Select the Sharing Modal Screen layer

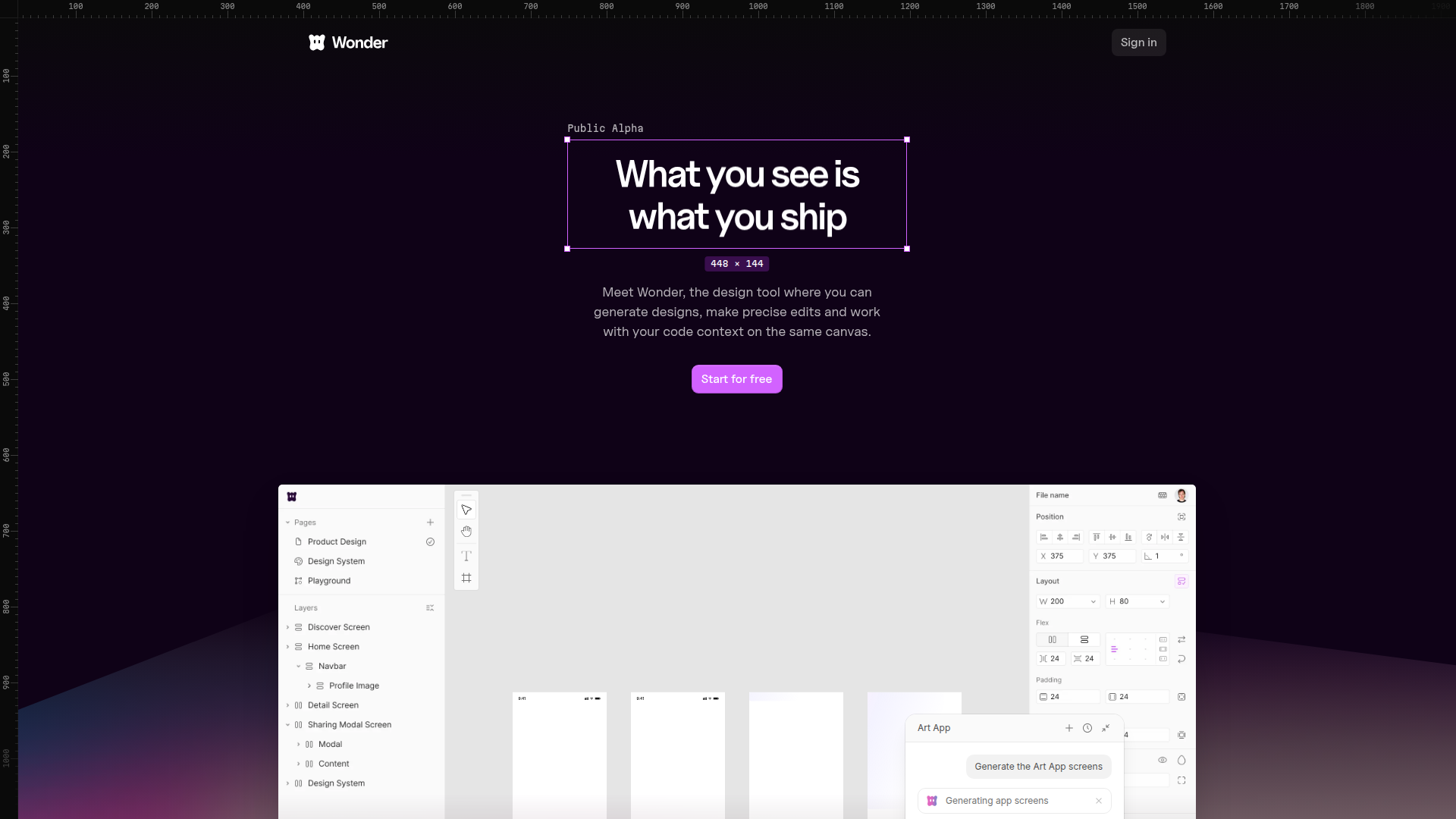pyautogui.click(x=349, y=725)
